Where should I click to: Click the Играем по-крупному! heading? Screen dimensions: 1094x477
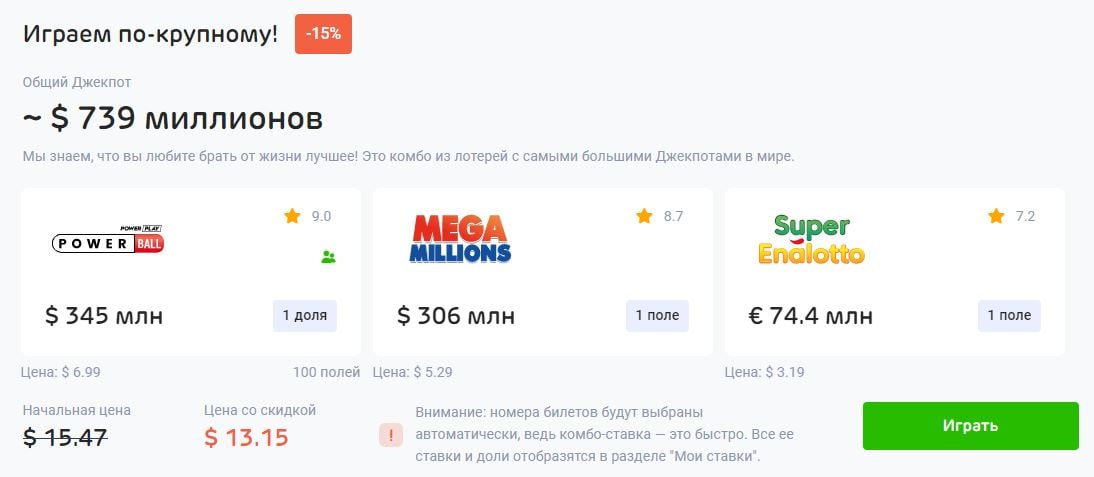click(150, 33)
